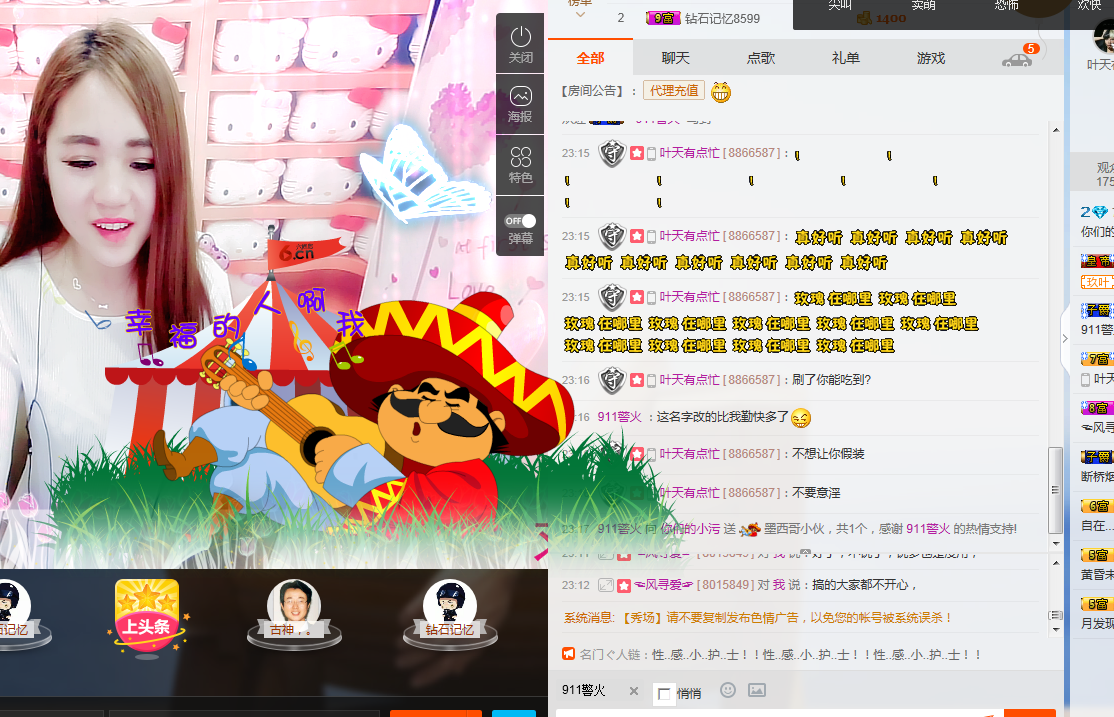1114x717 pixels.
Task: Click the down arrow of the public chat scrollbar
Action: (x=1056, y=544)
